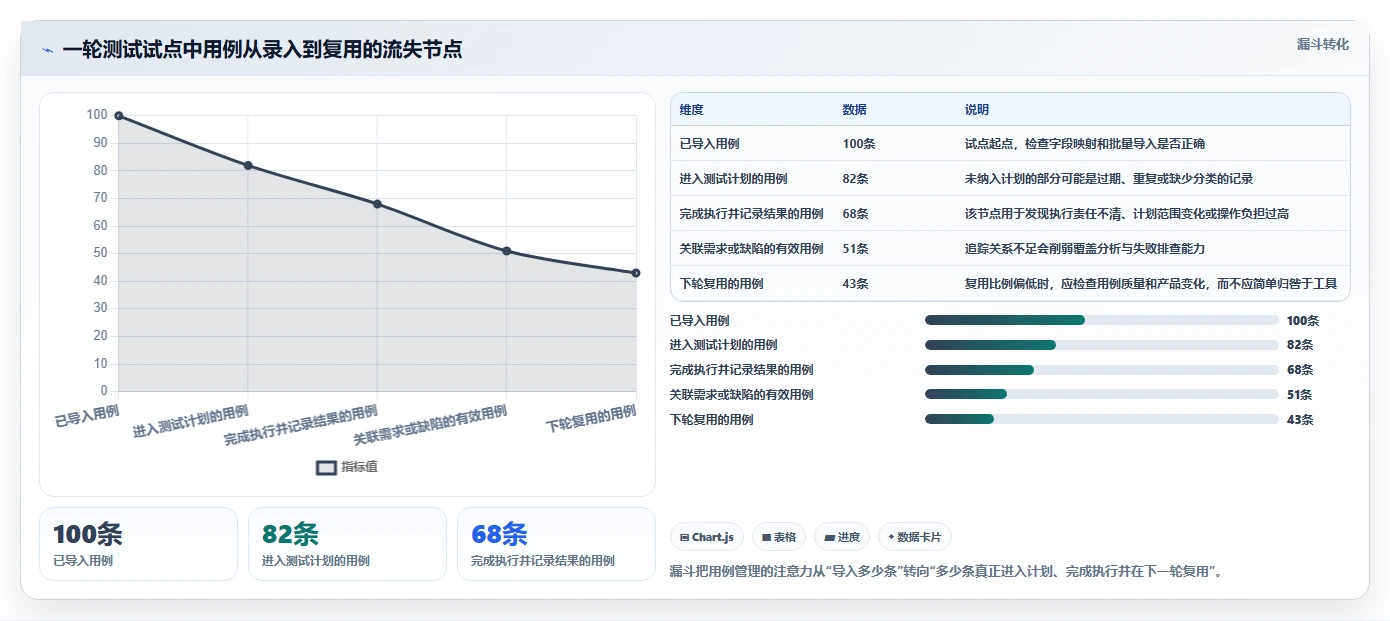Viewport: 1390px width, 621px height.
Task: Click the description starting 复用比例偏低时
Action: click(x=1150, y=284)
